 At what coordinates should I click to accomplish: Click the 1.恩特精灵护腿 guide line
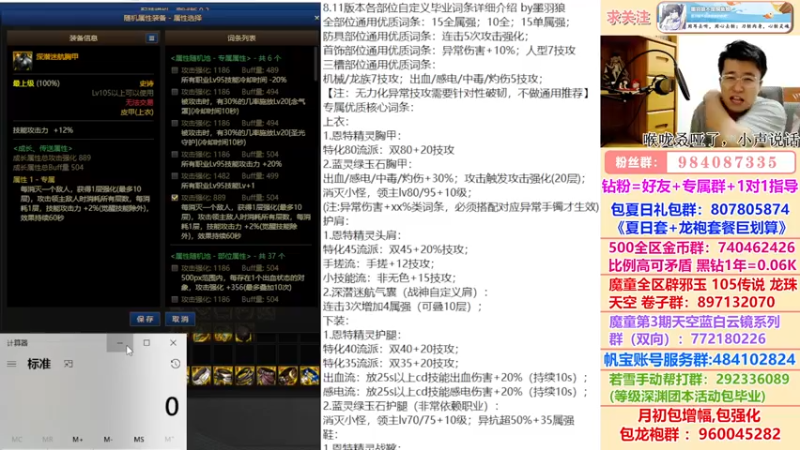[x=362, y=335]
